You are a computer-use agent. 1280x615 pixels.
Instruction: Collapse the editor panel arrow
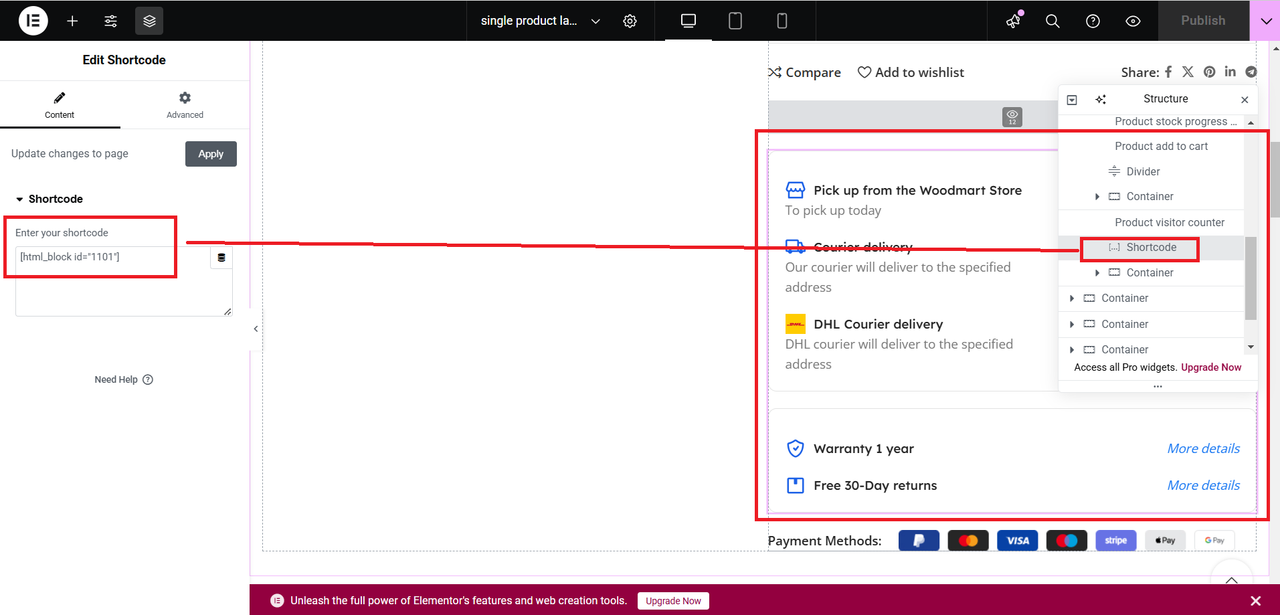256,329
